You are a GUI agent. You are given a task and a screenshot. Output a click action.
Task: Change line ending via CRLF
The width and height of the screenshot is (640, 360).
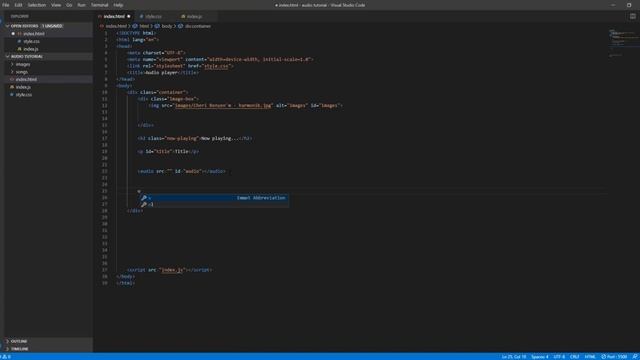point(574,357)
